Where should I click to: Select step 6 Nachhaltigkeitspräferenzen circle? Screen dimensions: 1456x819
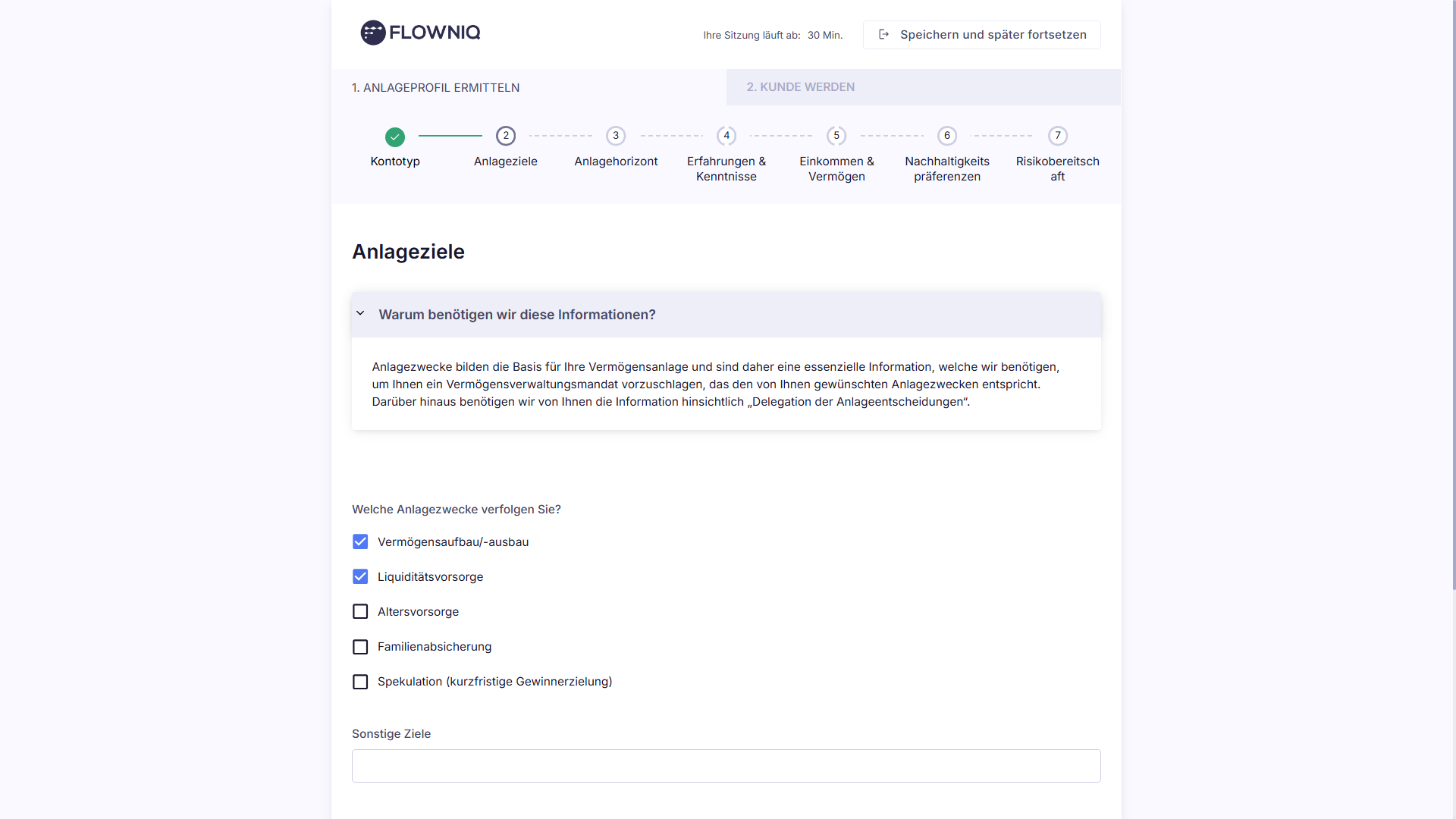pyautogui.click(x=947, y=136)
